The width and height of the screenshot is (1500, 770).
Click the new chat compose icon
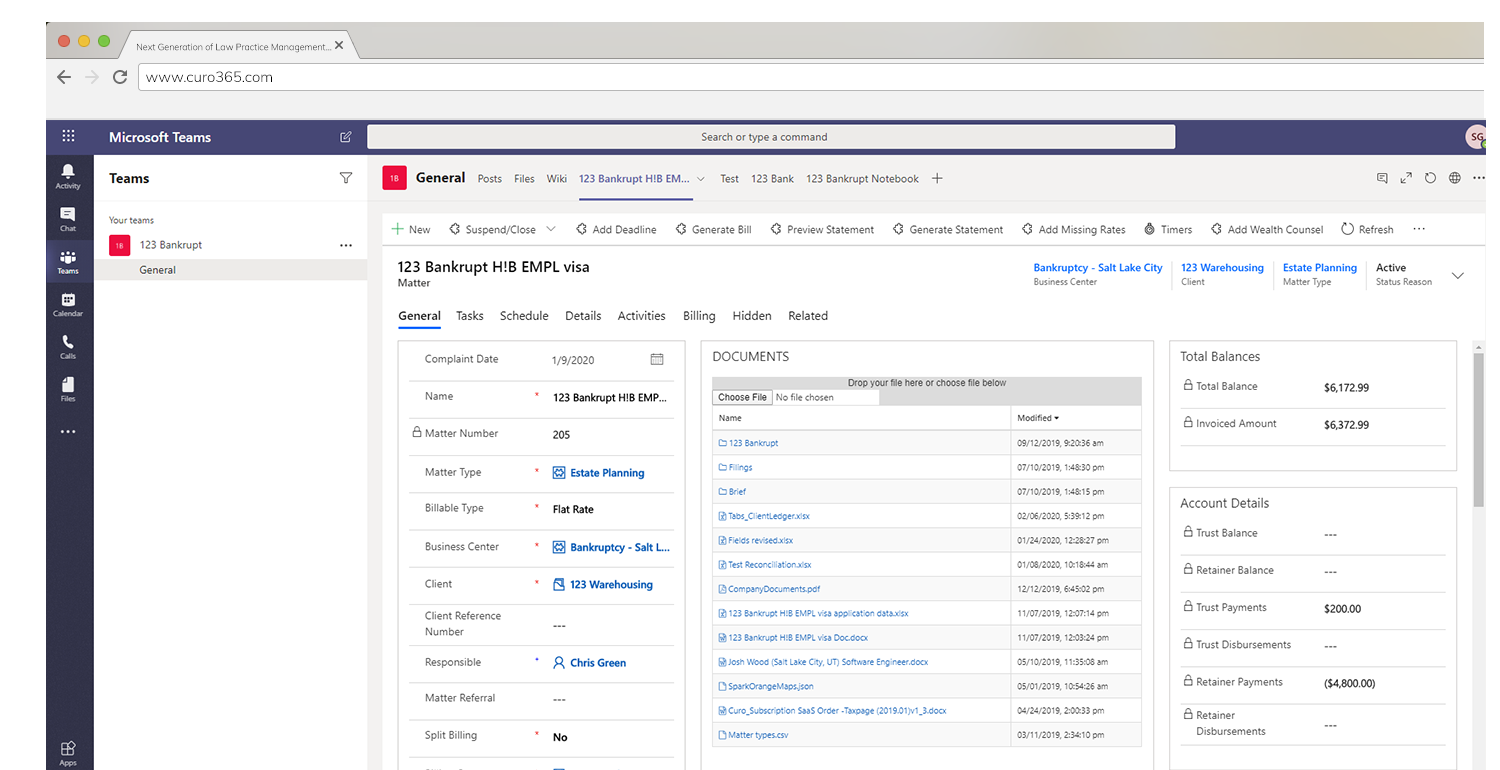tap(346, 137)
